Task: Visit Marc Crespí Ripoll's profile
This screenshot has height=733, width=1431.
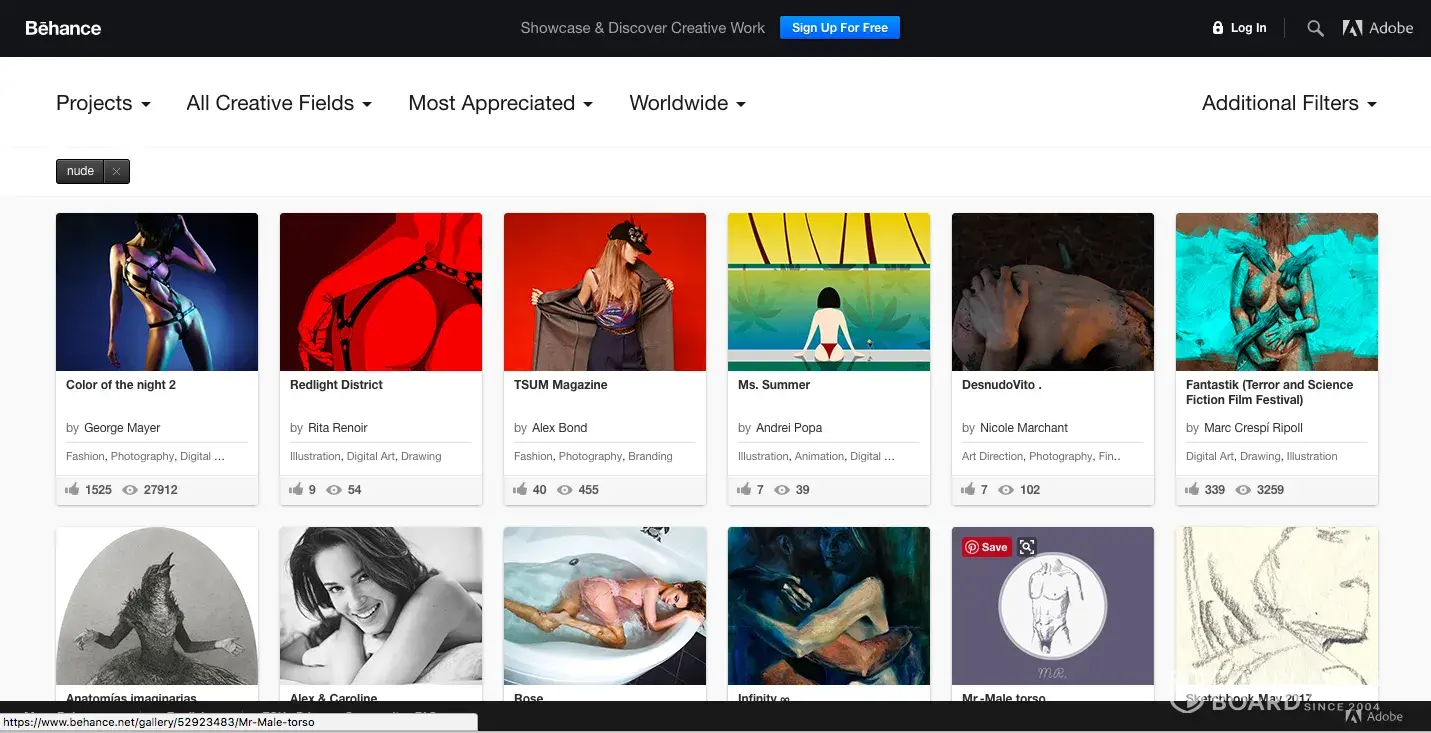Action: click(1253, 428)
